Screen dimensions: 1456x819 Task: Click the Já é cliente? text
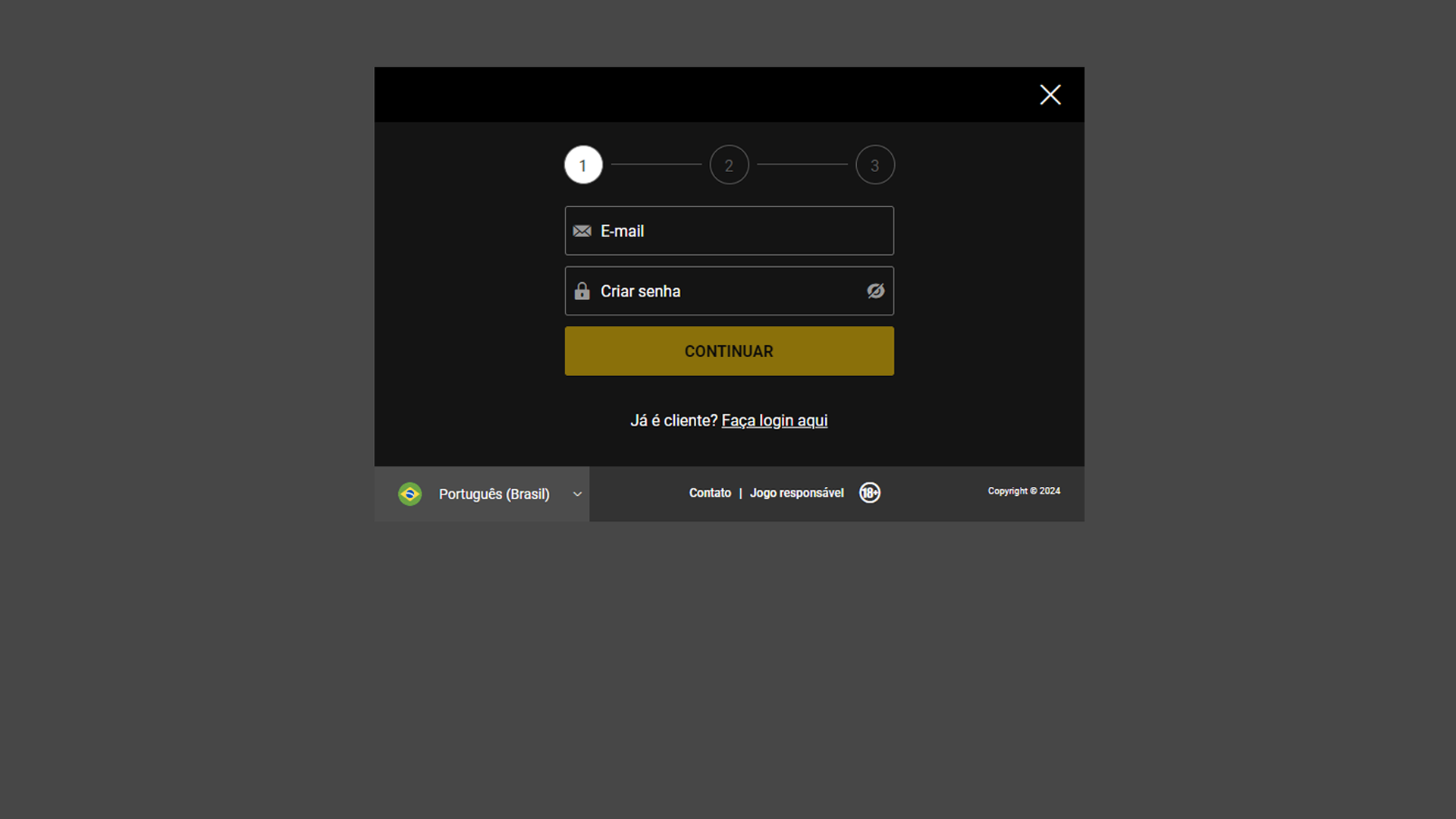(x=673, y=421)
